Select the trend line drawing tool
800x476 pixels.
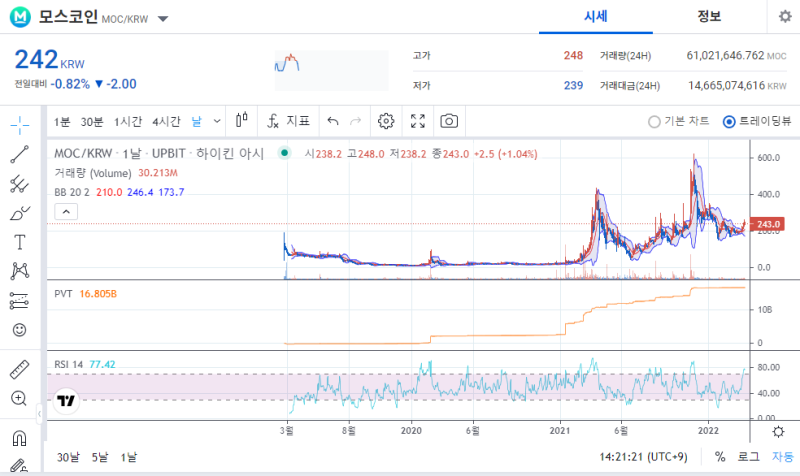pyautogui.click(x=19, y=154)
